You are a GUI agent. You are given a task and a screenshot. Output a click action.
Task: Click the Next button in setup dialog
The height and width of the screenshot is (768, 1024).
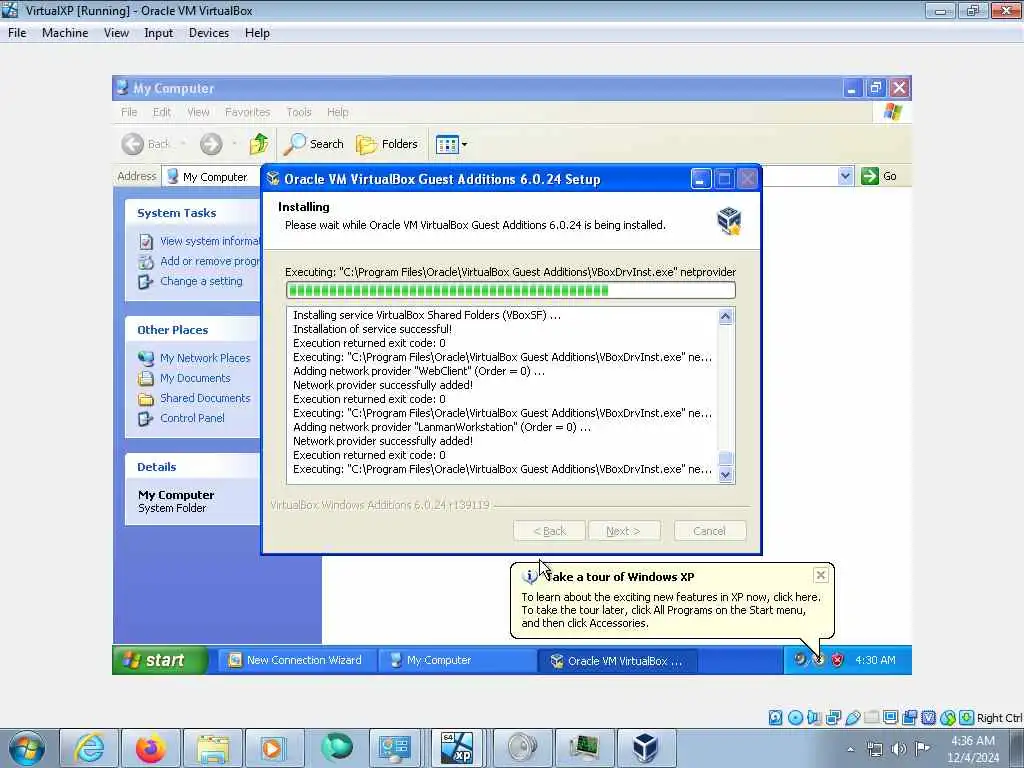624,531
